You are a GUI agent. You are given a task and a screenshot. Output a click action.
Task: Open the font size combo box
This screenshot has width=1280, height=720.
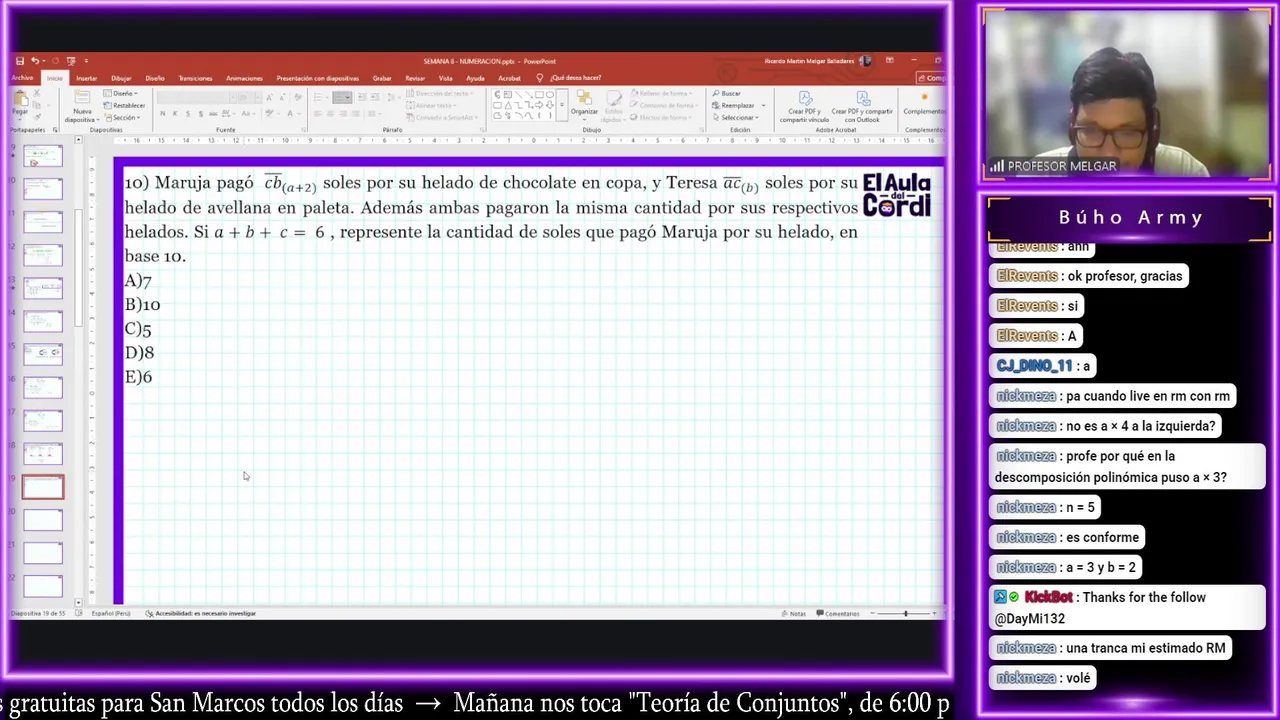pos(250,97)
